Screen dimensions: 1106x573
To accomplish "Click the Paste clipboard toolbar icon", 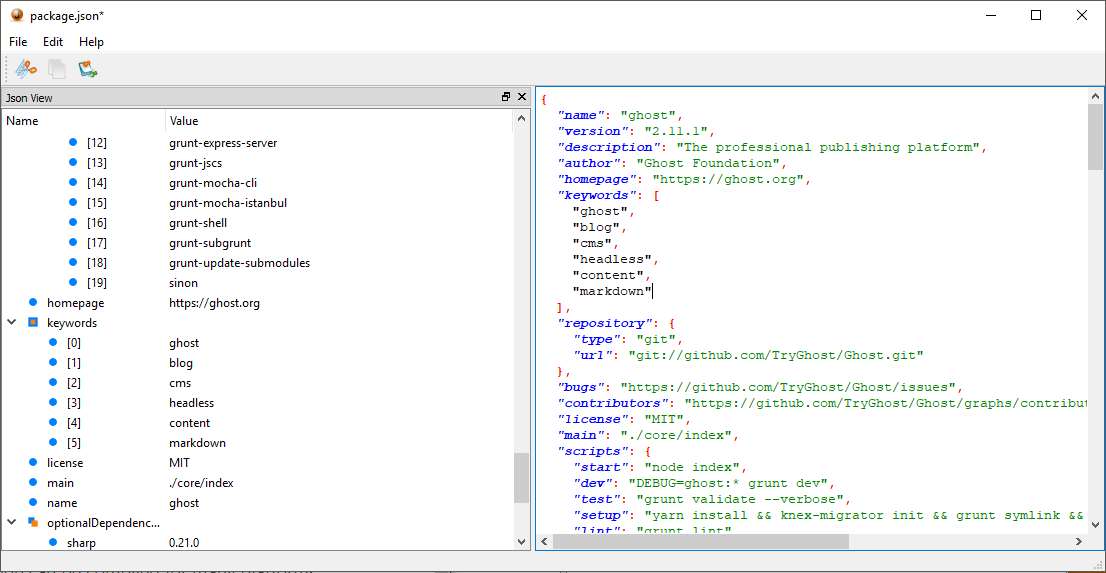I will pos(87,68).
